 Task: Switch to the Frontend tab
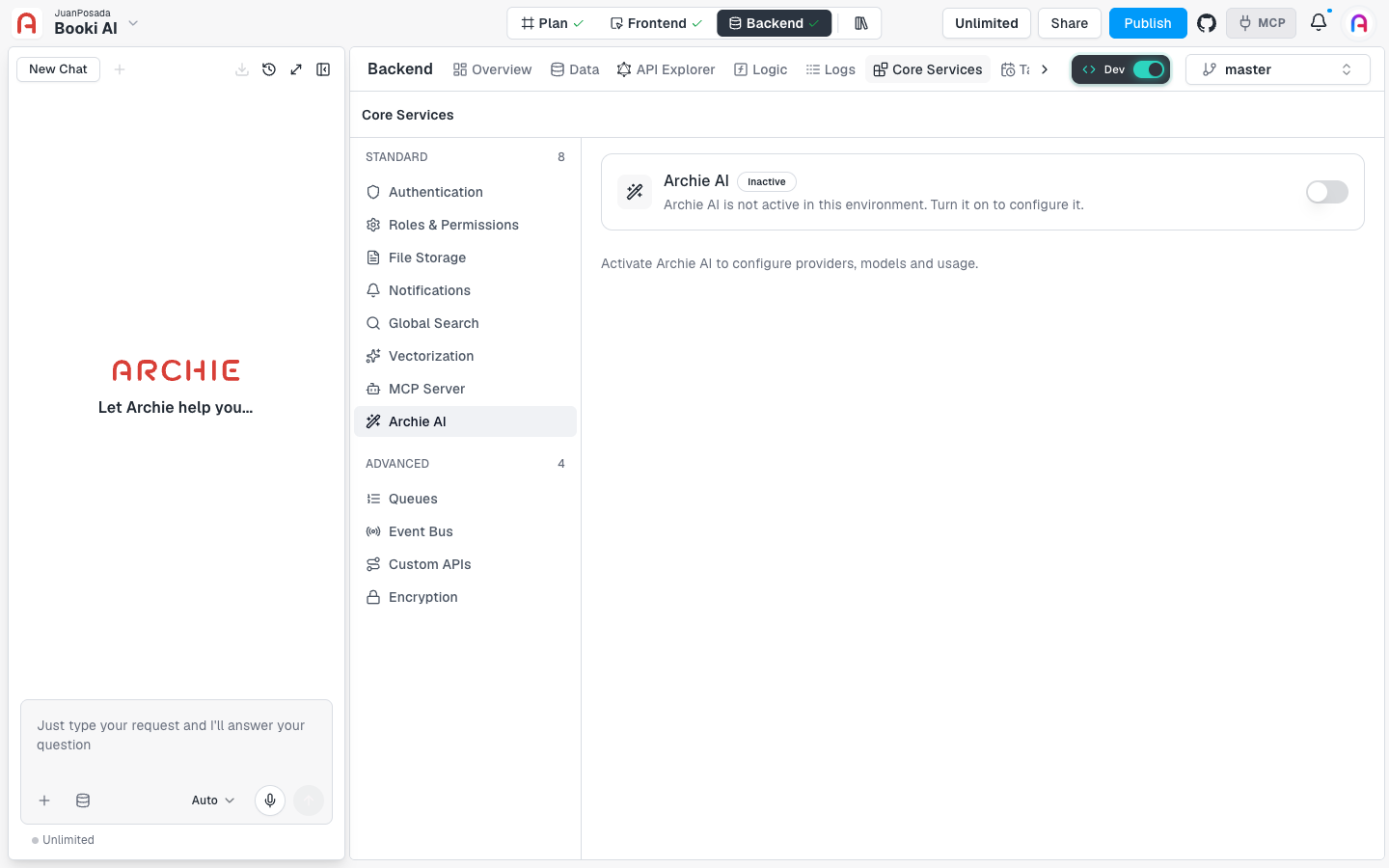[656, 23]
